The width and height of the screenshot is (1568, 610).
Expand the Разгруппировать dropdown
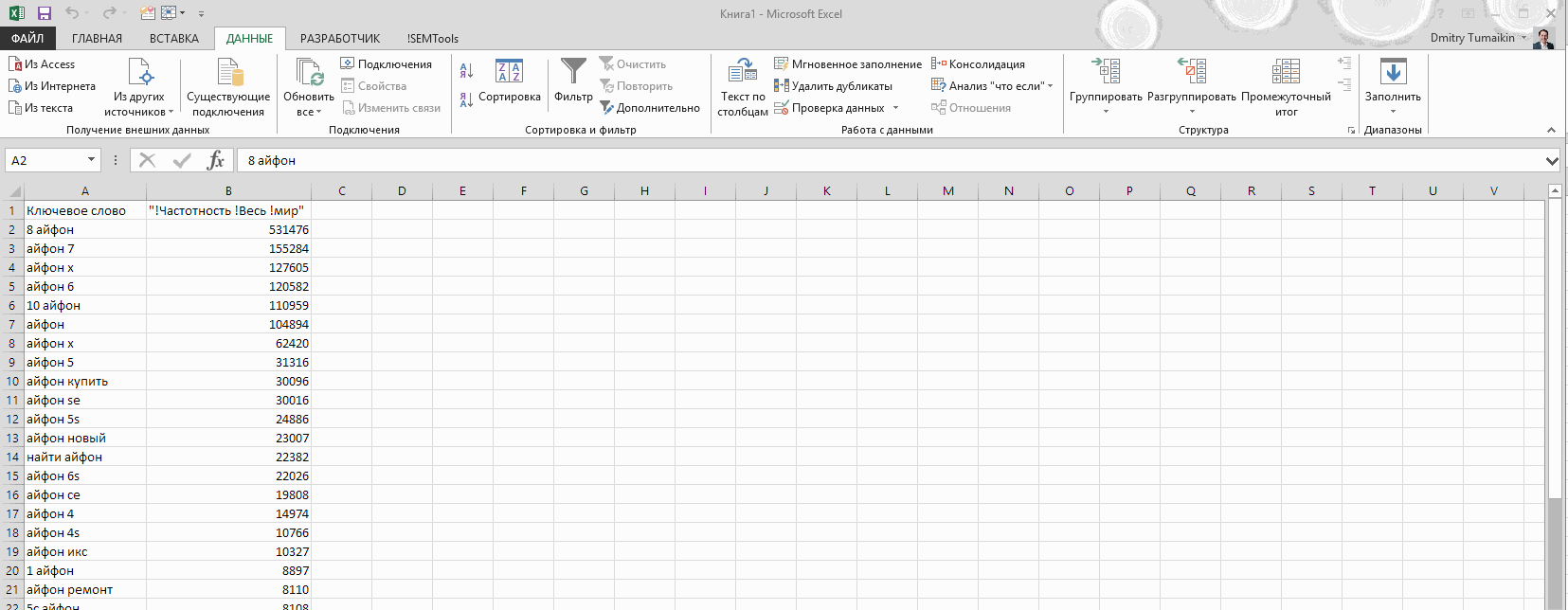tap(1192, 112)
